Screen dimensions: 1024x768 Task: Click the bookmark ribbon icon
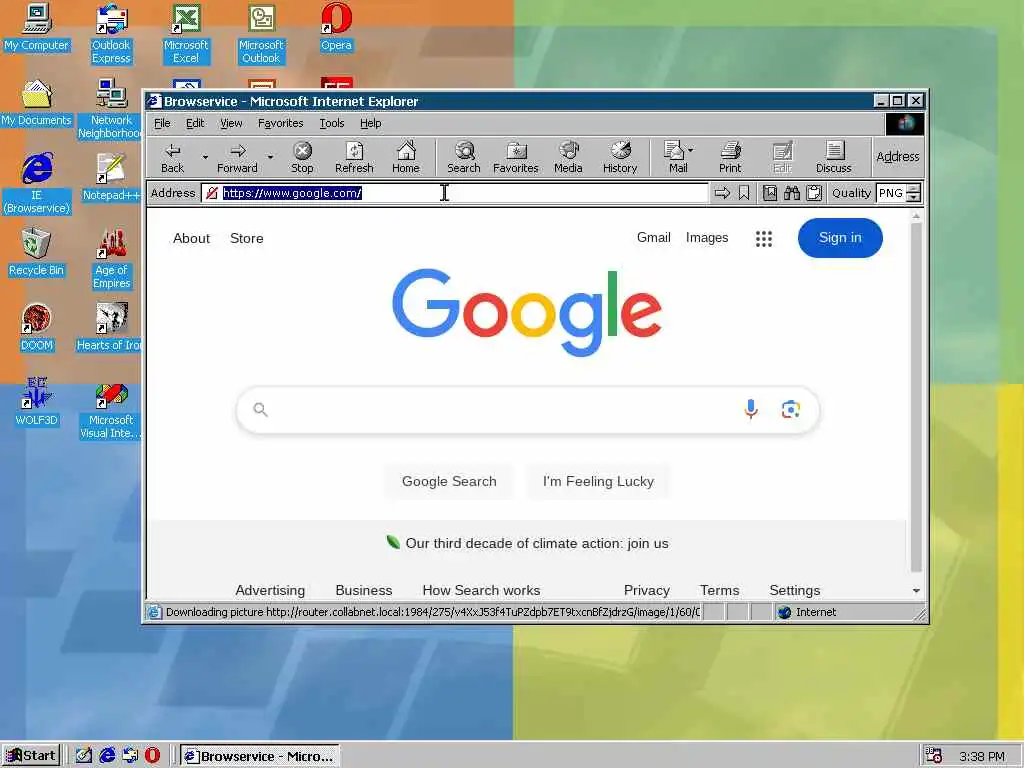744,193
